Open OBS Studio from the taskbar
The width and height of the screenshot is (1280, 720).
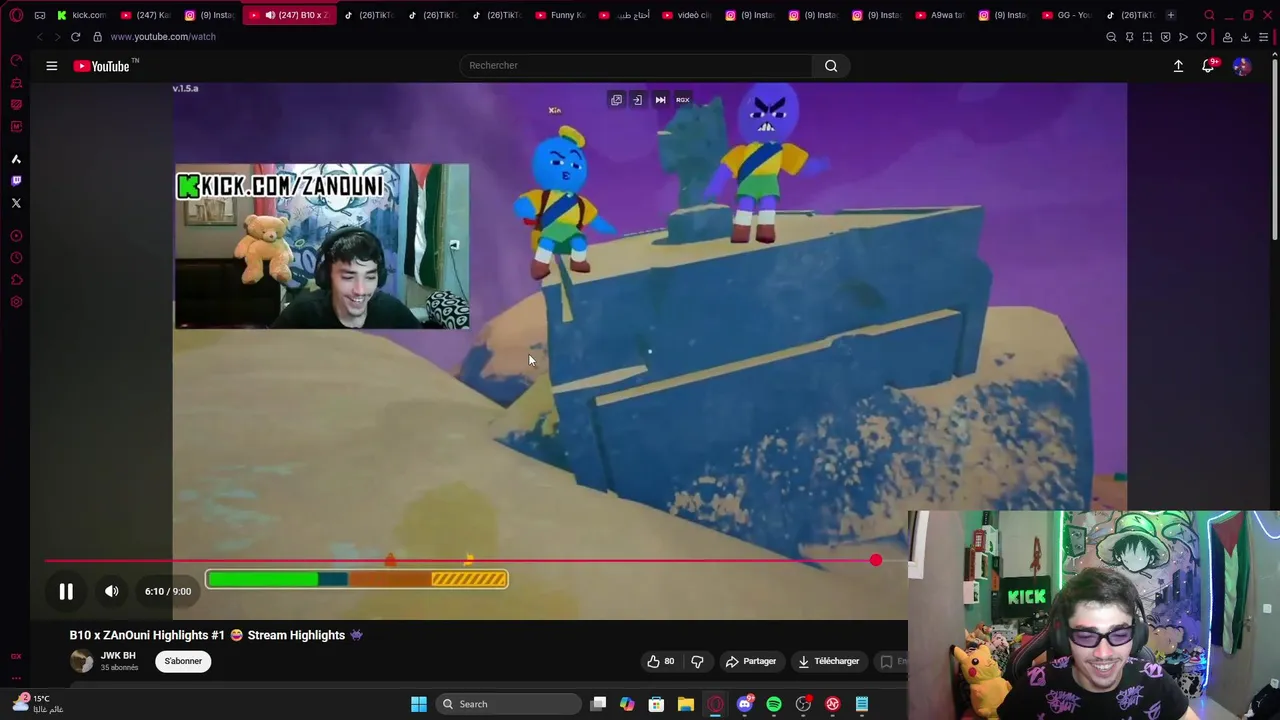(803, 704)
